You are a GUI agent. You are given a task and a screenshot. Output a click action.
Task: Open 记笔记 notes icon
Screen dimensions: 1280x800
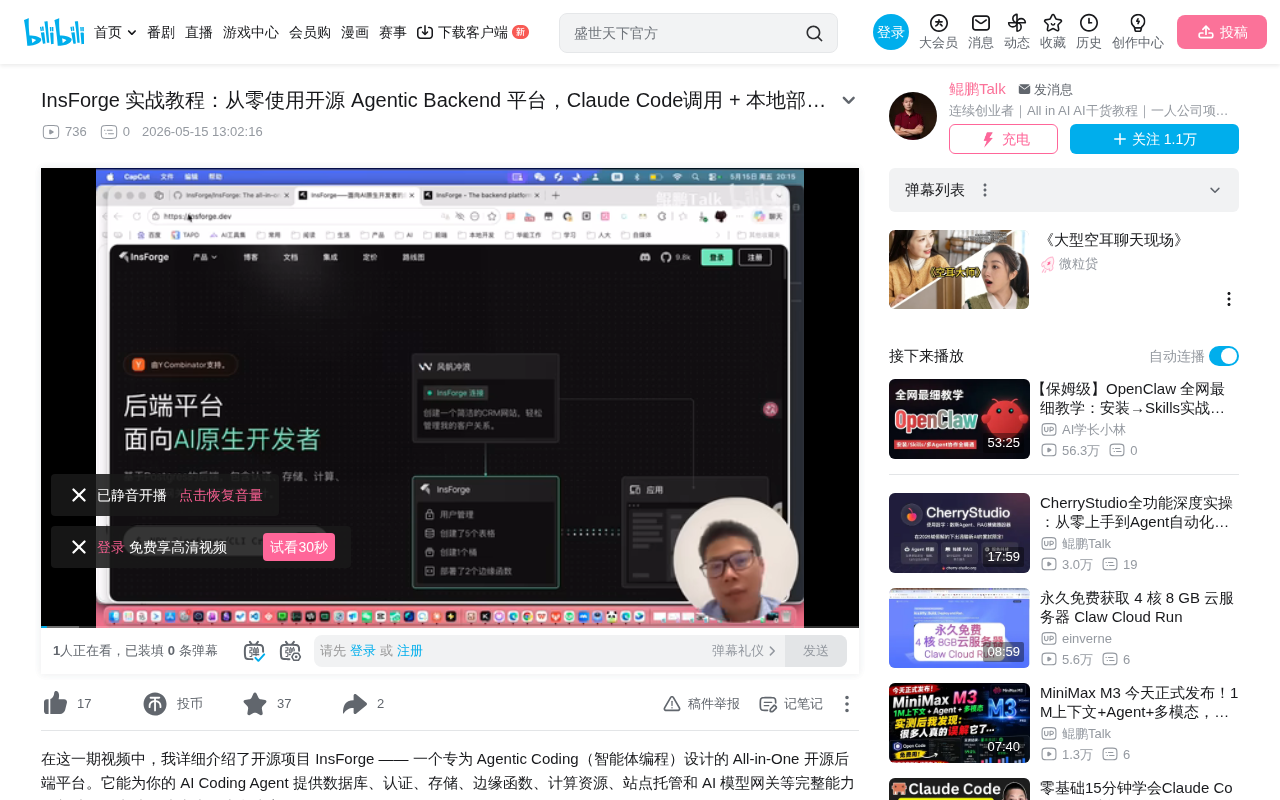pyautogui.click(x=768, y=704)
